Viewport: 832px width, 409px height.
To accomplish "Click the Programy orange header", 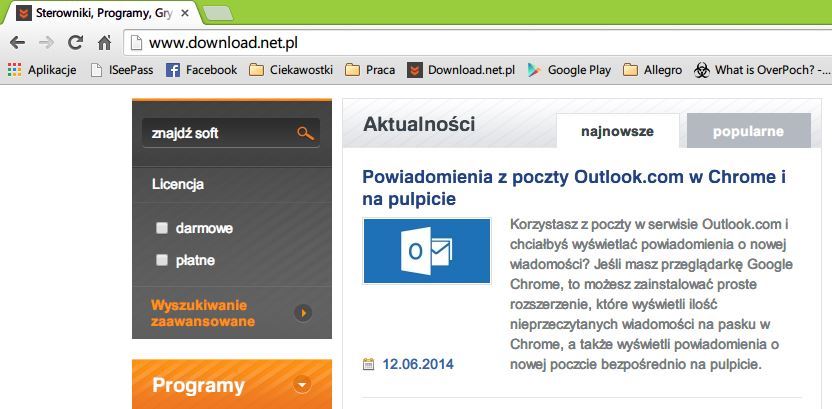I will (232, 384).
